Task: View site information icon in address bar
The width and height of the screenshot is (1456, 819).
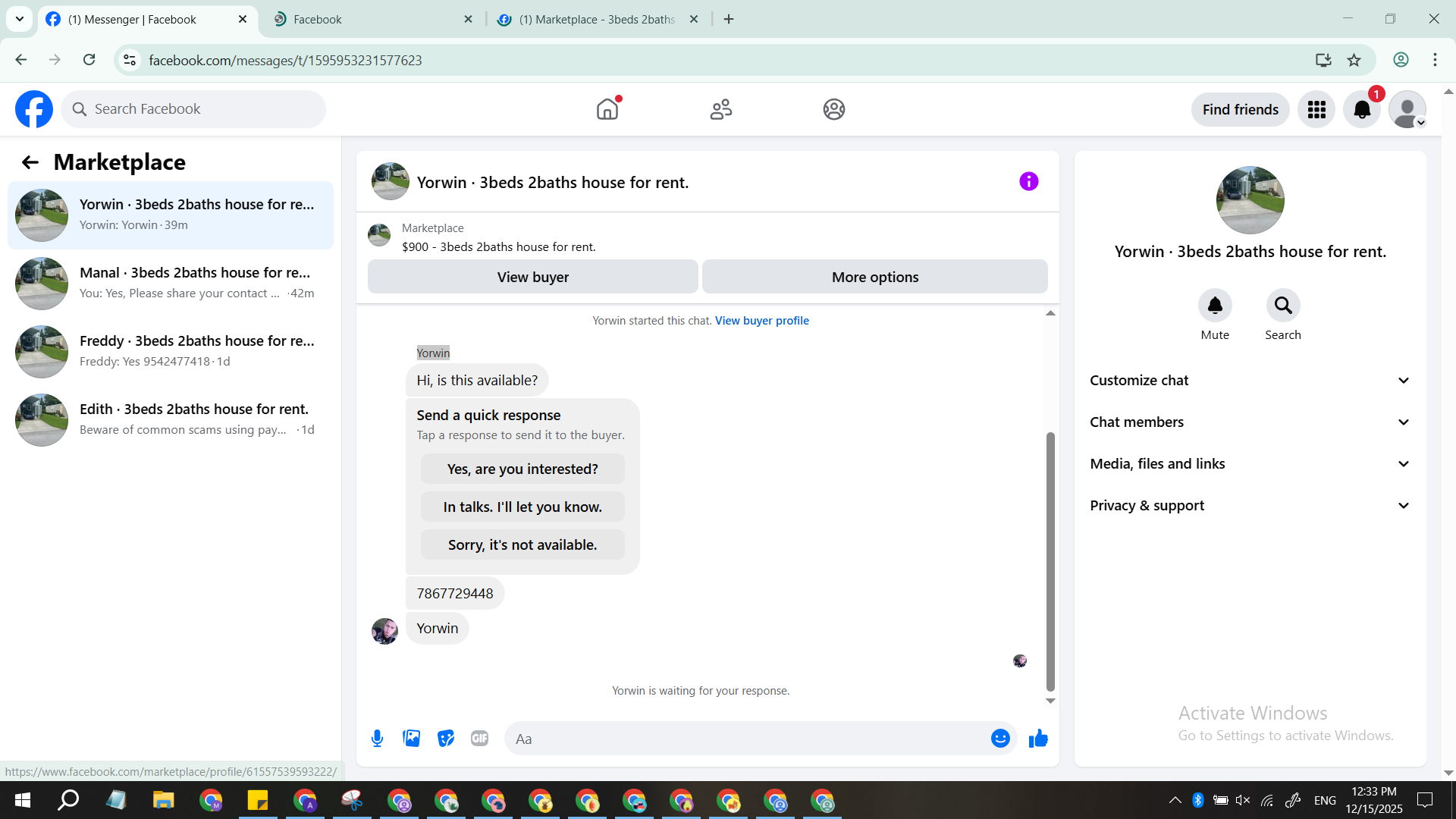Action: [x=130, y=60]
